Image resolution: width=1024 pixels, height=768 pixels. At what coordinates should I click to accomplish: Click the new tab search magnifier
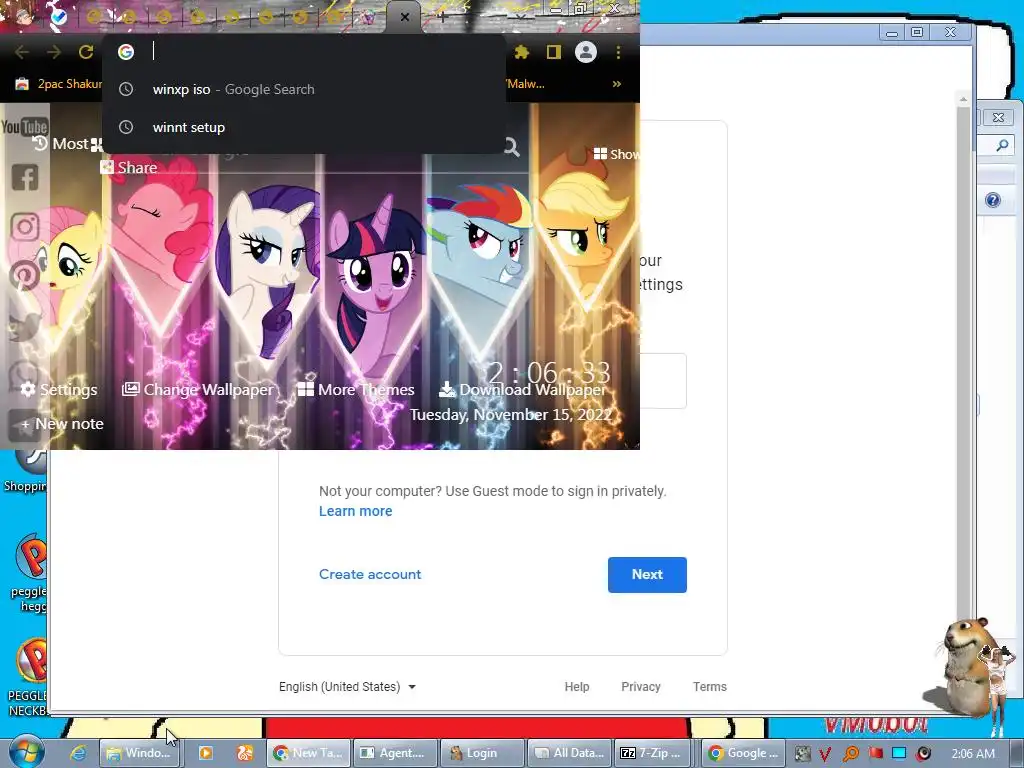click(x=511, y=147)
